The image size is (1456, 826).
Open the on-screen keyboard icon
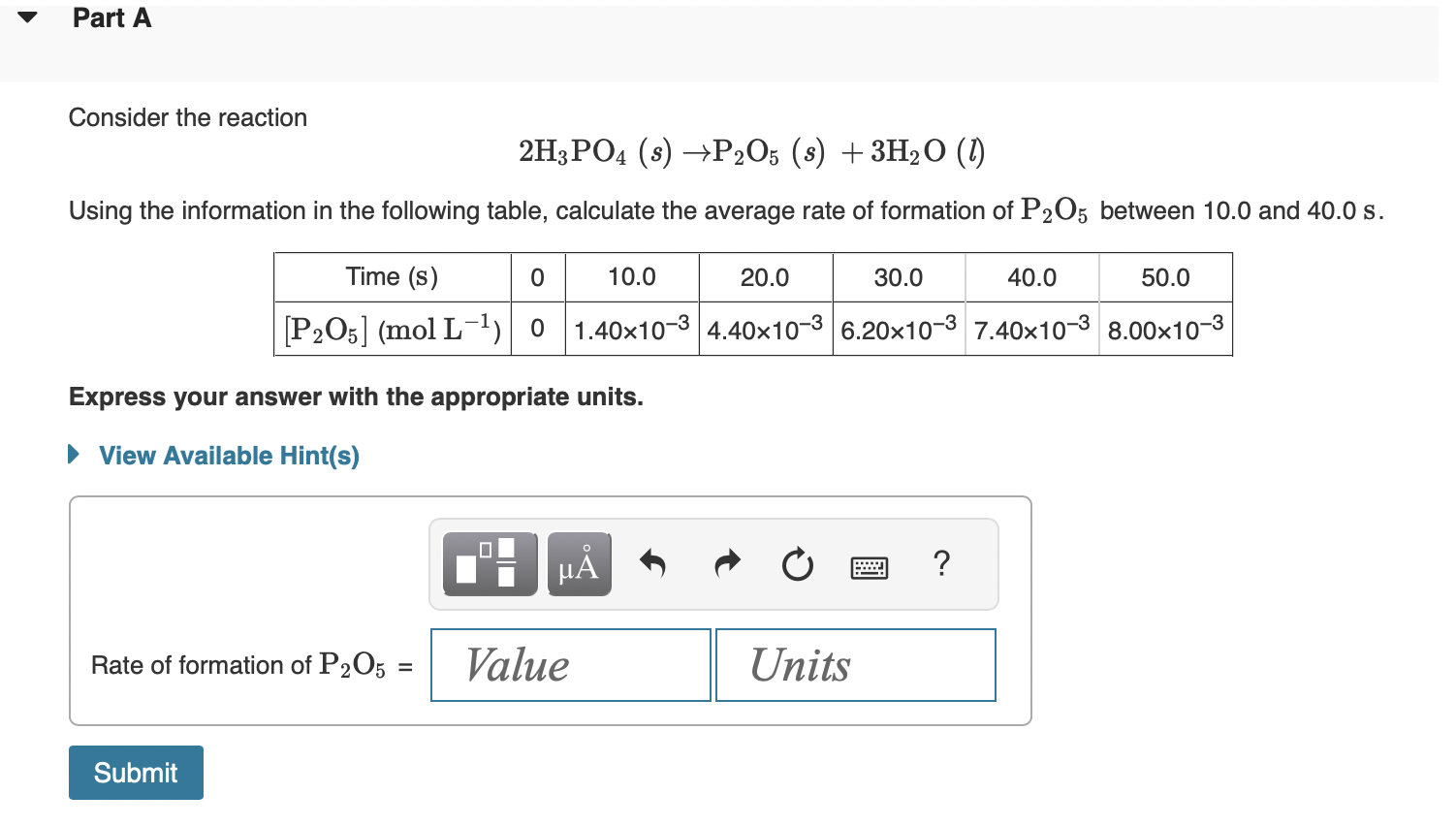tap(869, 566)
